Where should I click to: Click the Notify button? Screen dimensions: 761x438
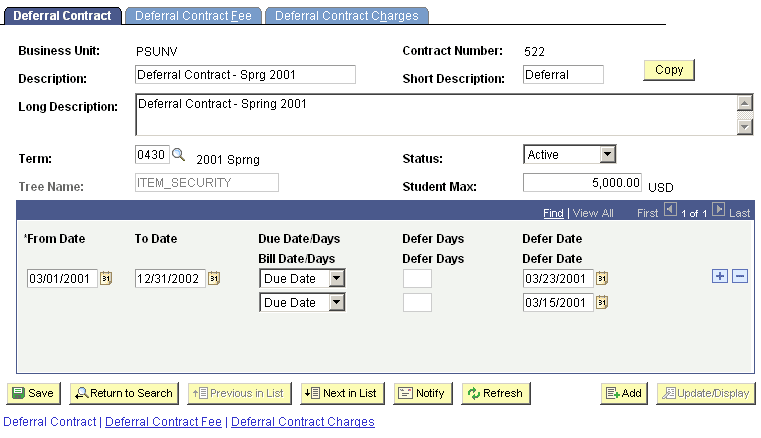pos(423,393)
